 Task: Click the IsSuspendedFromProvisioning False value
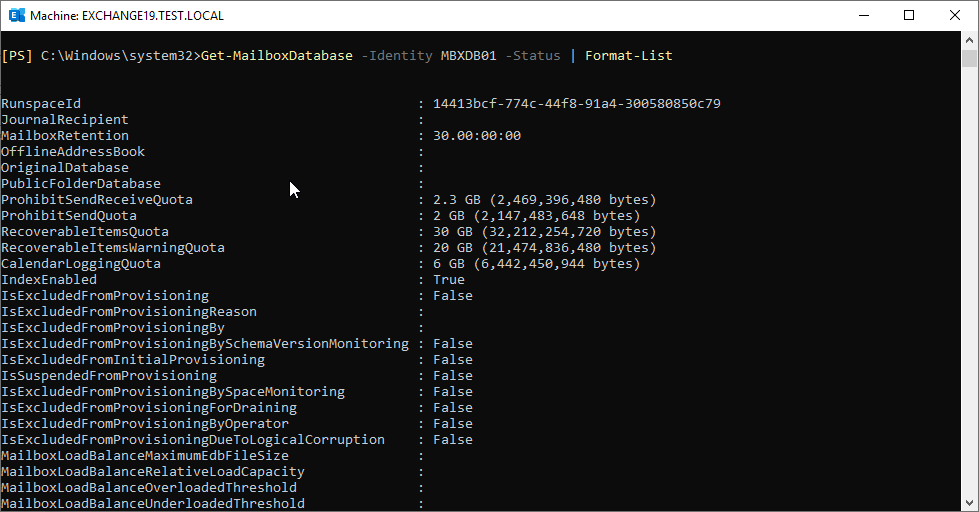tap(453, 376)
